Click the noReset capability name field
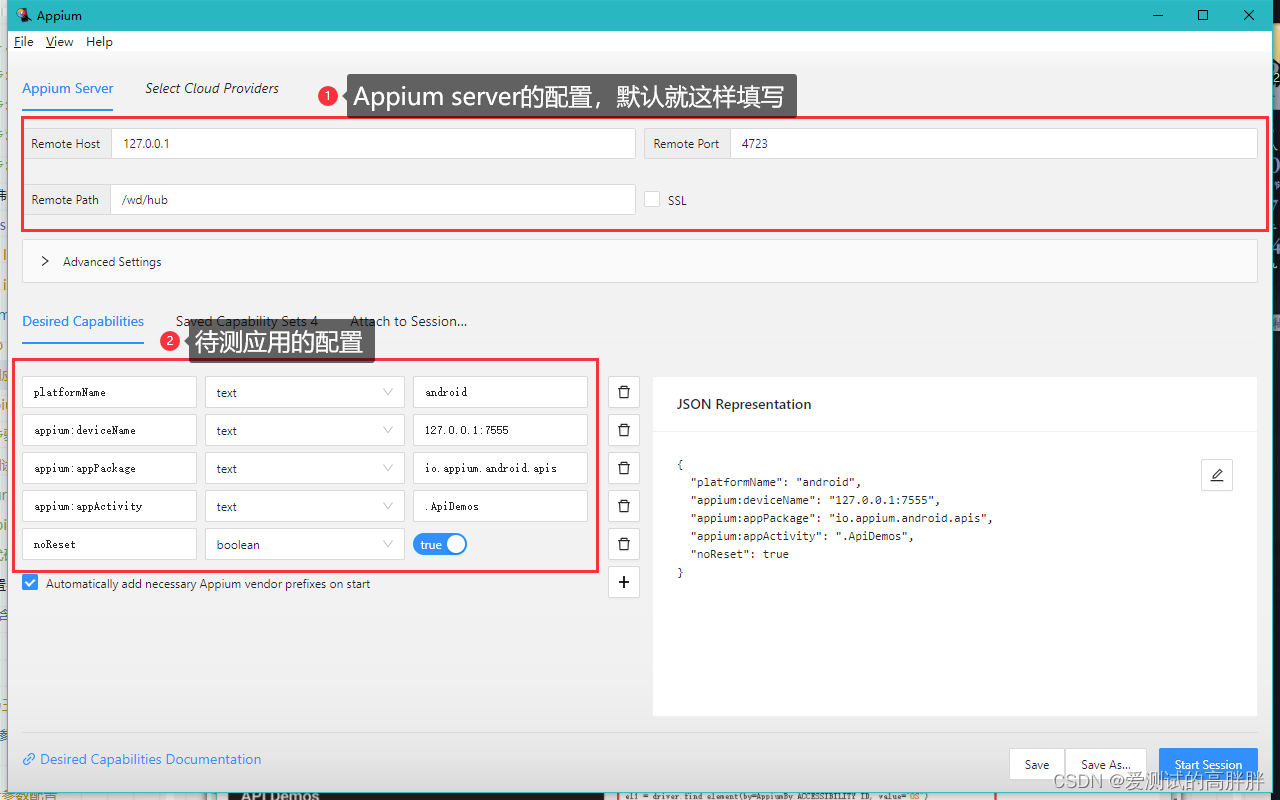Image resolution: width=1280 pixels, height=800 pixels. pyautogui.click(x=109, y=544)
